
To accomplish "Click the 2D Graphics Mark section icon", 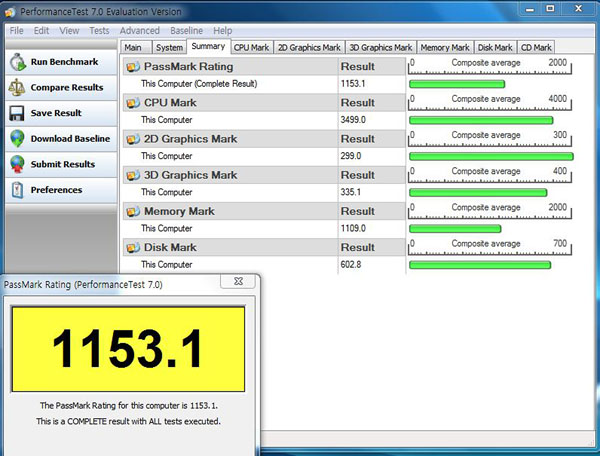I will tap(133, 139).
